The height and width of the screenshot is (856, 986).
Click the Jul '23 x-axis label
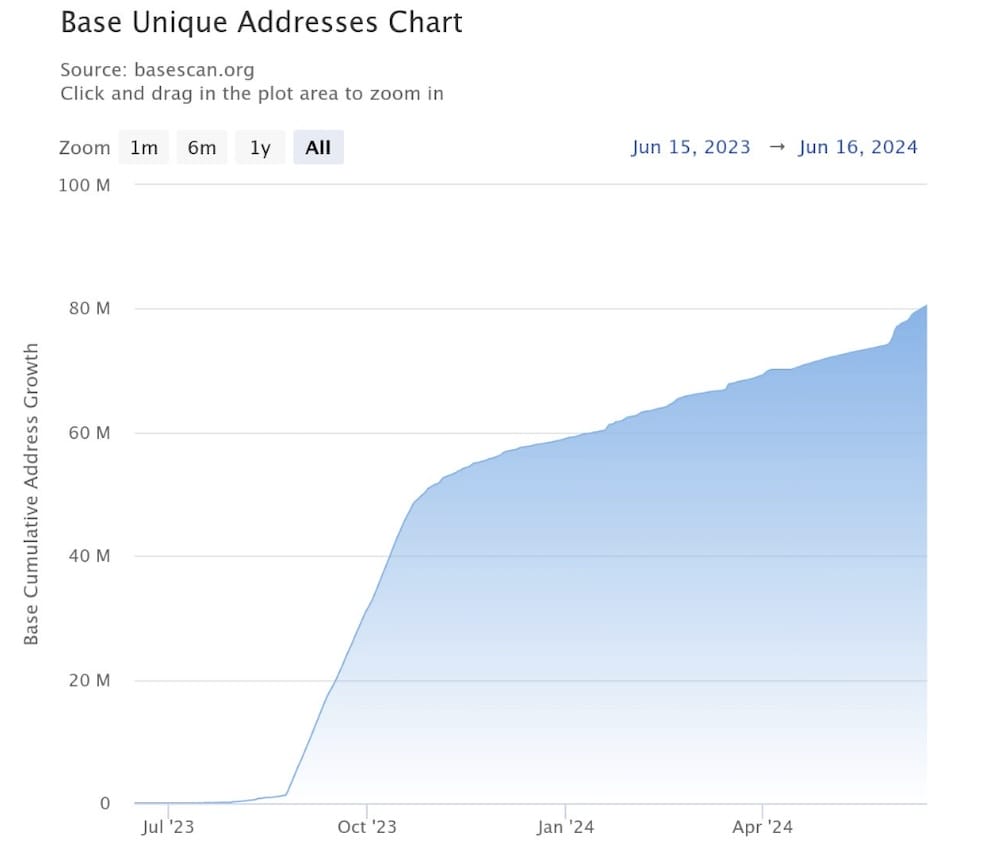(168, 826)
